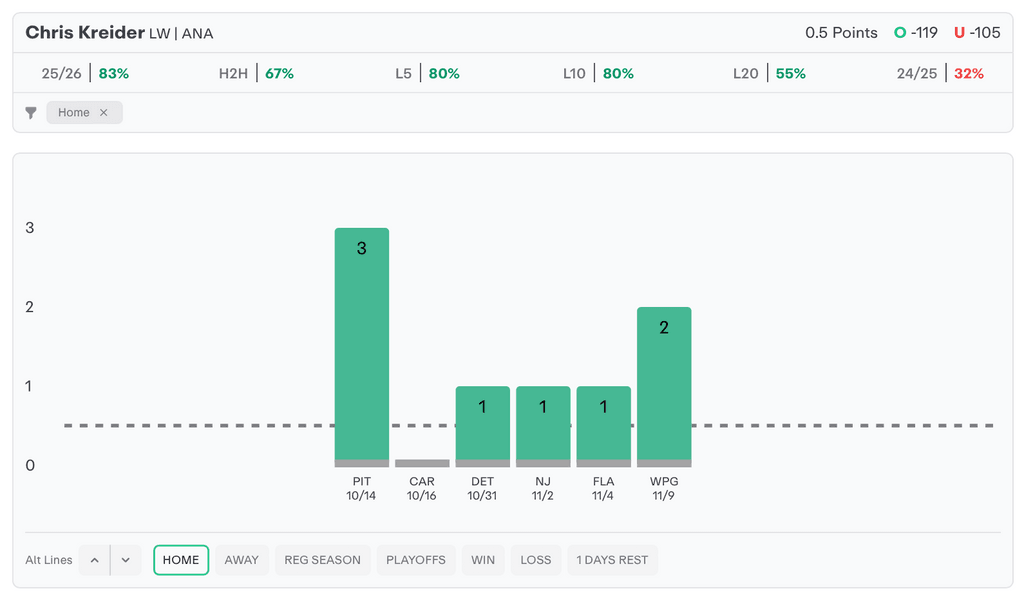Click the WPG 11/9 bar
The width and height of the screenshot is (1024, 605).
pos(664,386)
